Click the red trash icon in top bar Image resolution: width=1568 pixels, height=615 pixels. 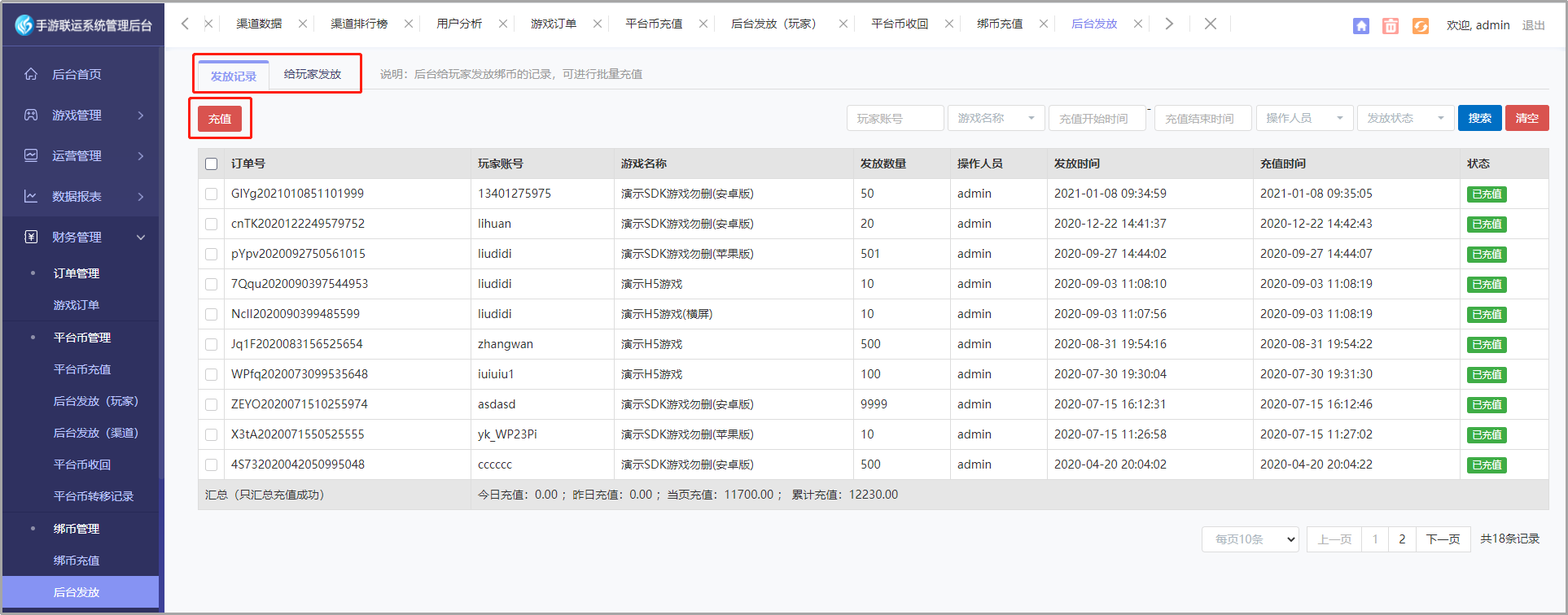[1391, 26]
